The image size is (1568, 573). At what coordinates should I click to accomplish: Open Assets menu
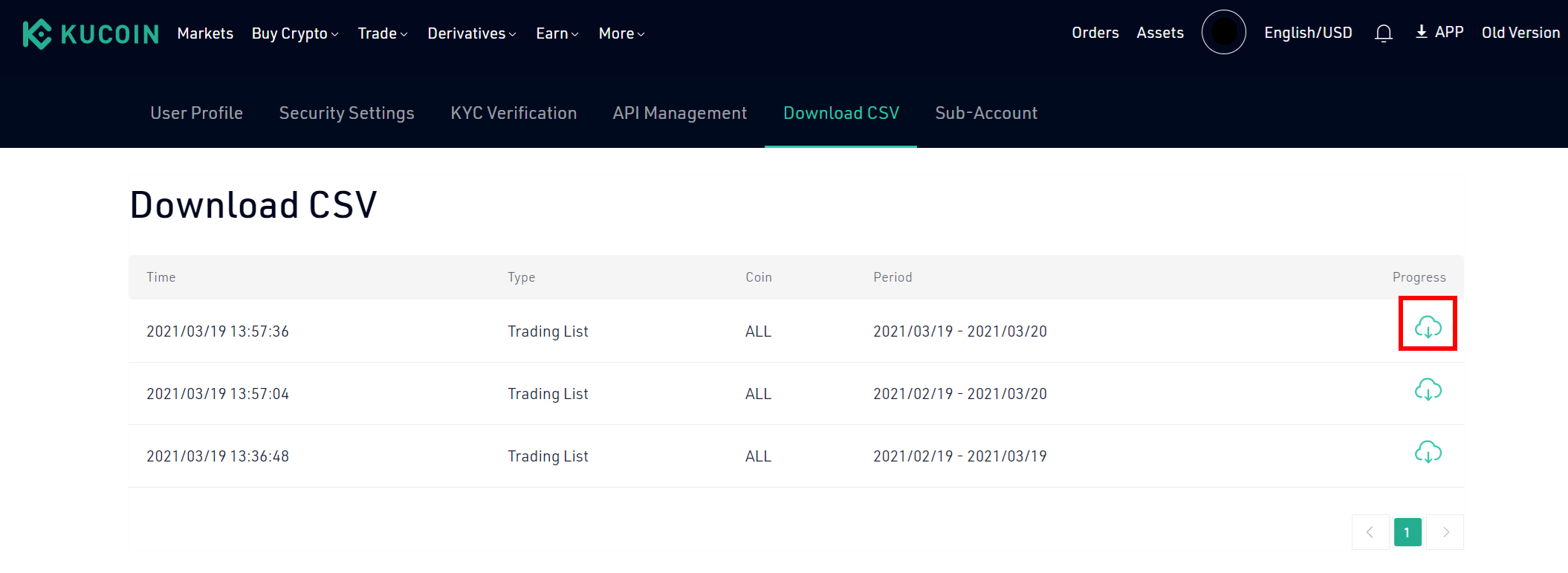coord(1160,33)
